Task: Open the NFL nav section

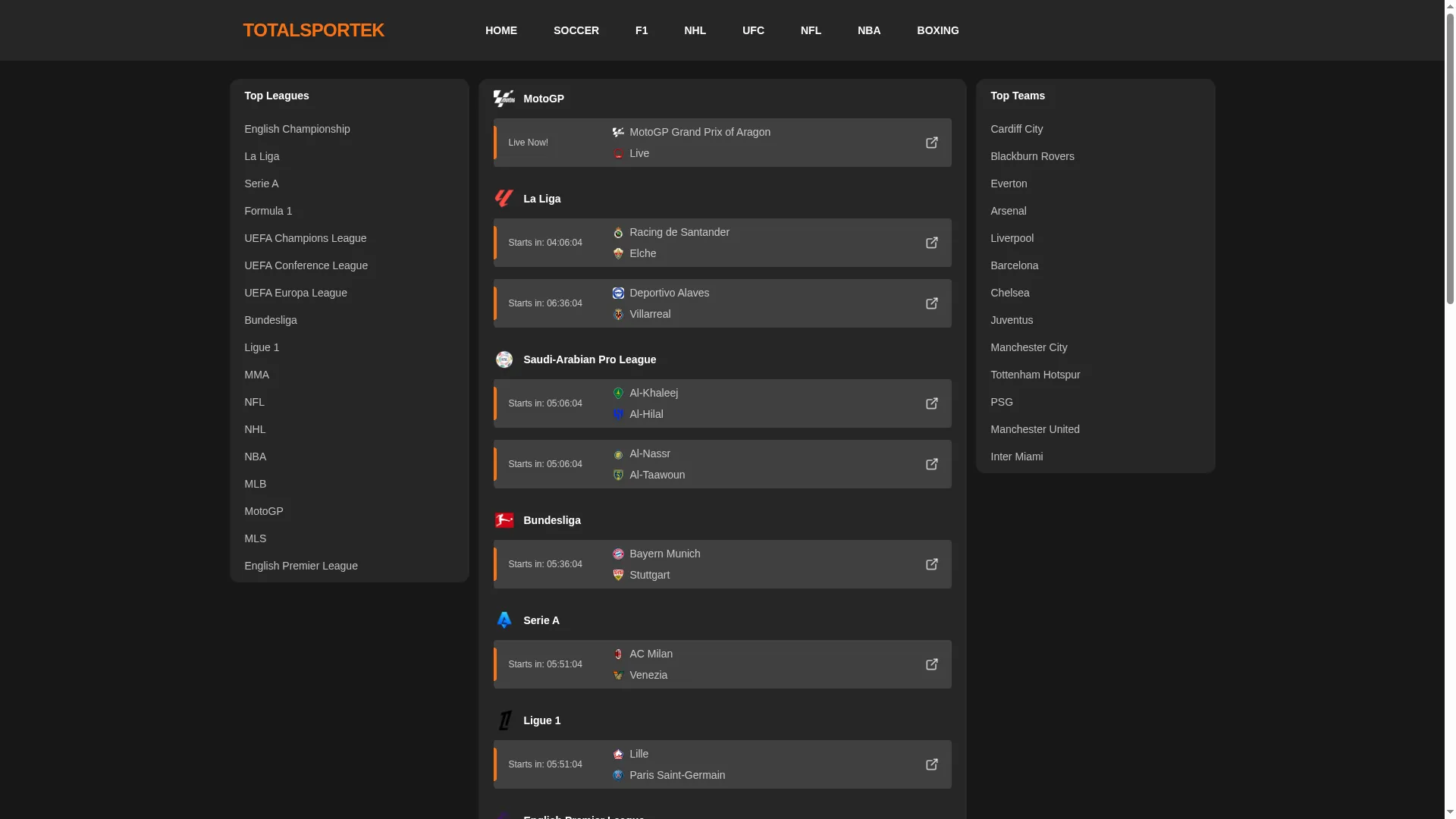Action: (x=811, y=30)
